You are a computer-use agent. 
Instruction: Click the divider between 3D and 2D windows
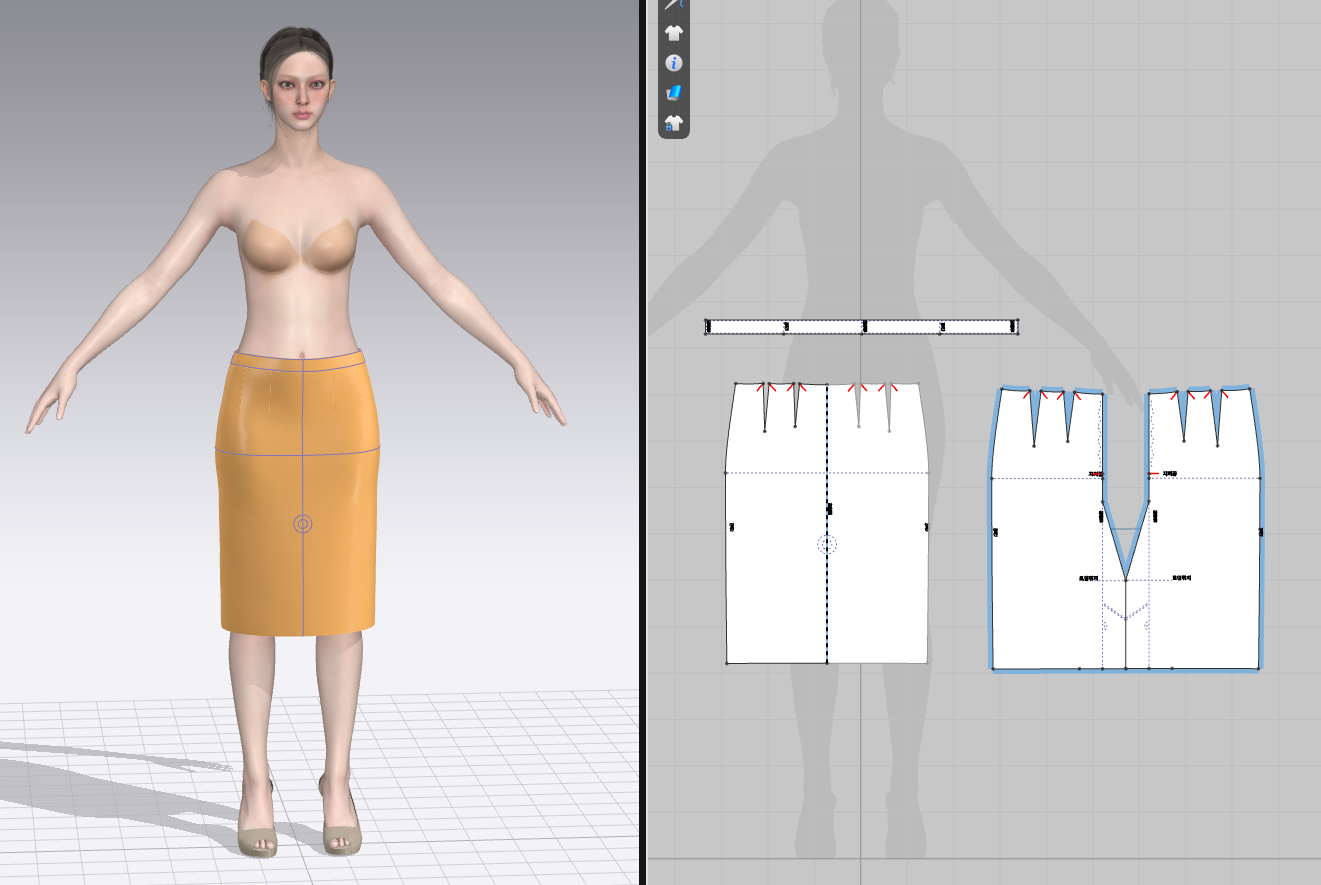643,442
